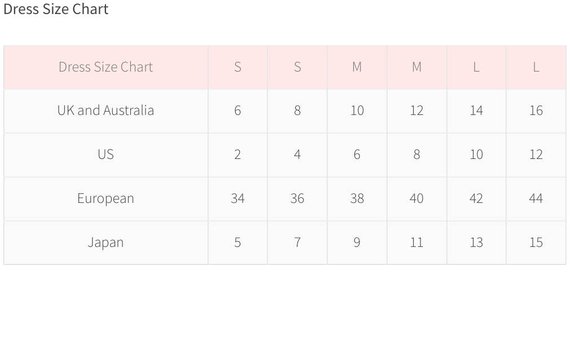
Task: Click UK and Australia size 6 cell
Action: tap(238, 111)
